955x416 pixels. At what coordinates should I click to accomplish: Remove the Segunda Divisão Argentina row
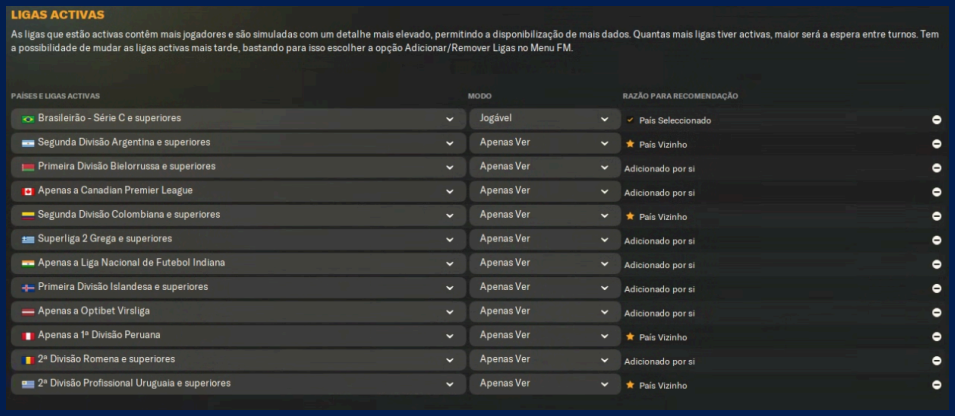(x=936, y=144)
